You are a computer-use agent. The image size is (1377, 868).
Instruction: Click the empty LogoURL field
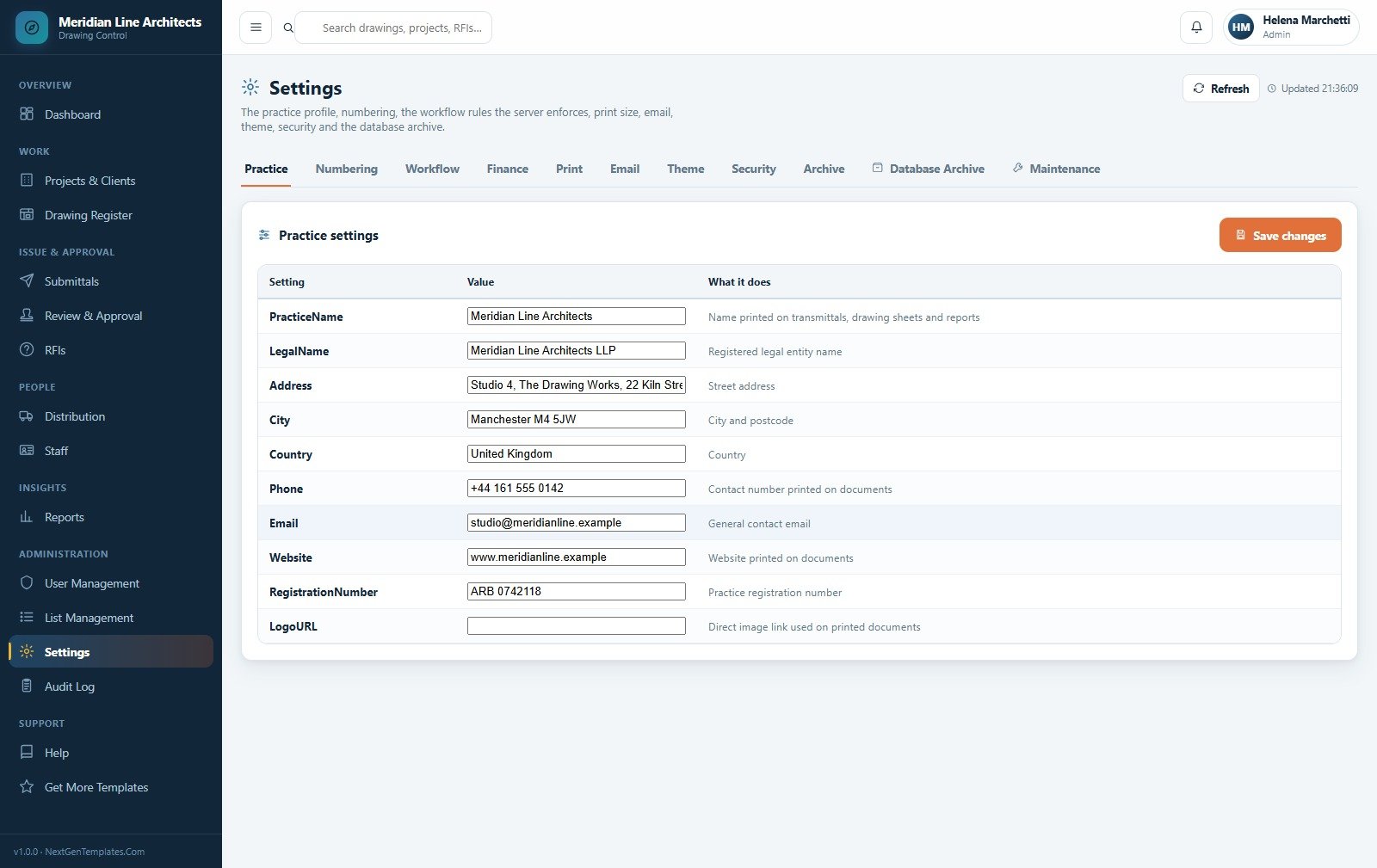click(x=576, y=625)
